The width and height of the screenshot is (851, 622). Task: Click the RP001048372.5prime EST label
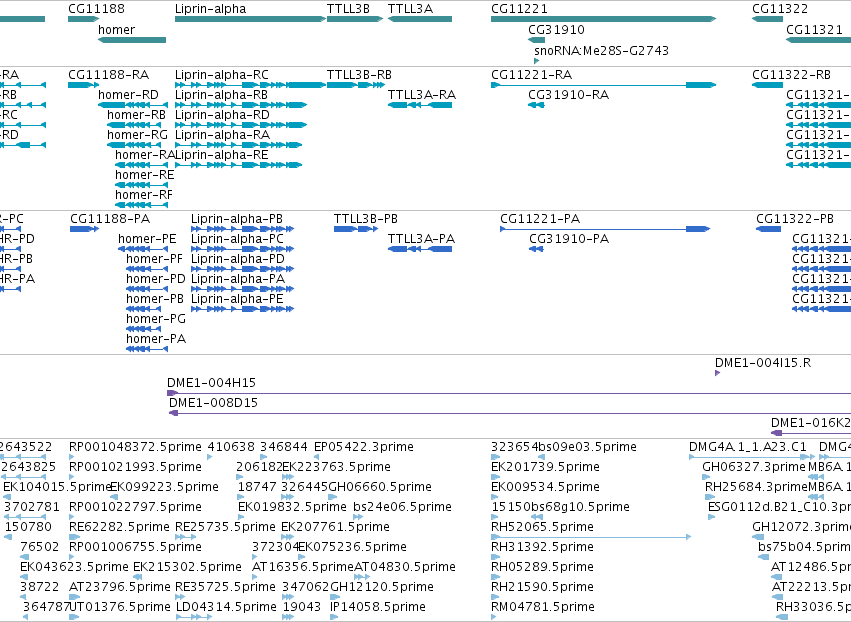(x=135, y=447)
